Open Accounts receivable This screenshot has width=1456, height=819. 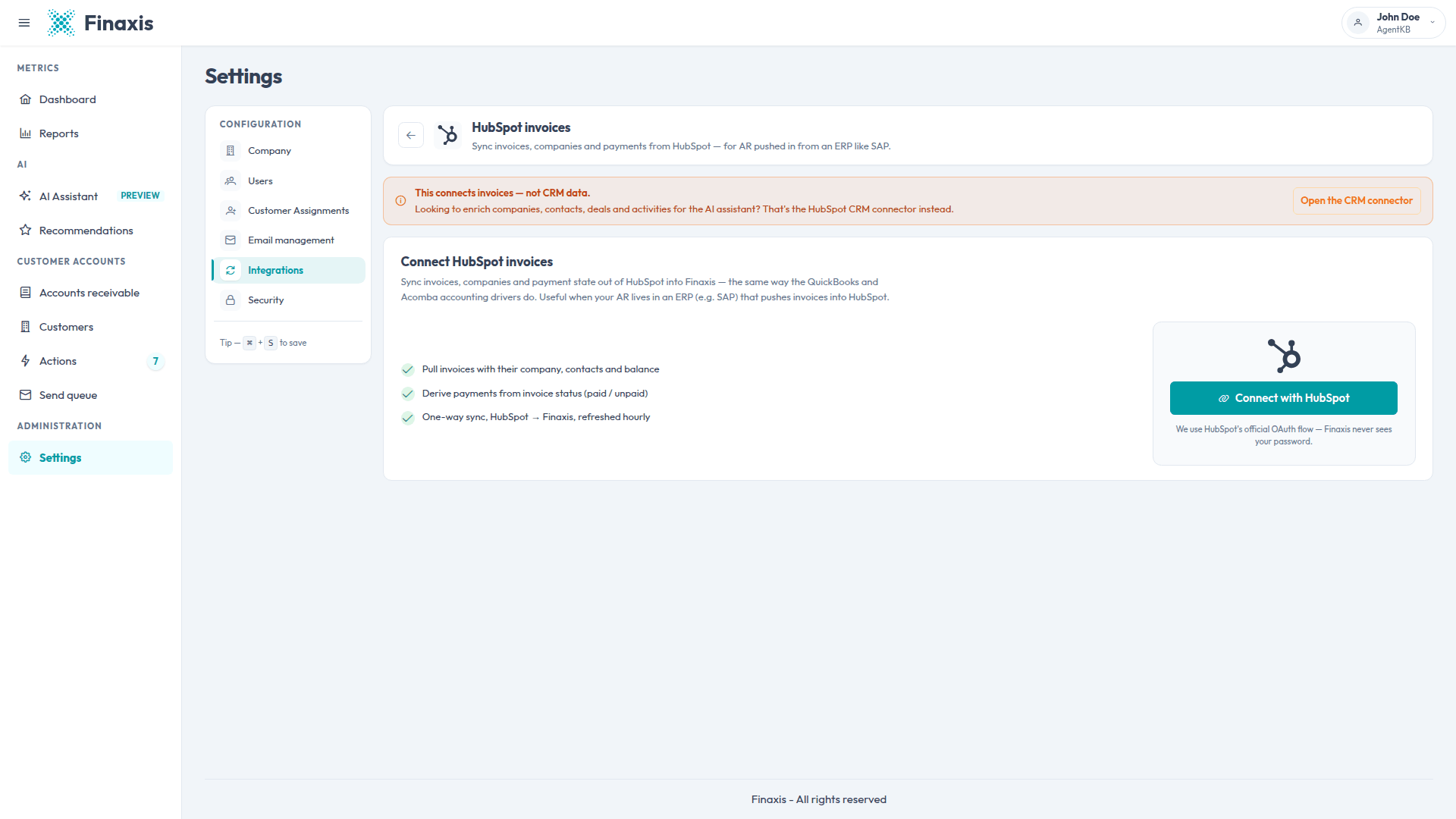pos(90,293)
